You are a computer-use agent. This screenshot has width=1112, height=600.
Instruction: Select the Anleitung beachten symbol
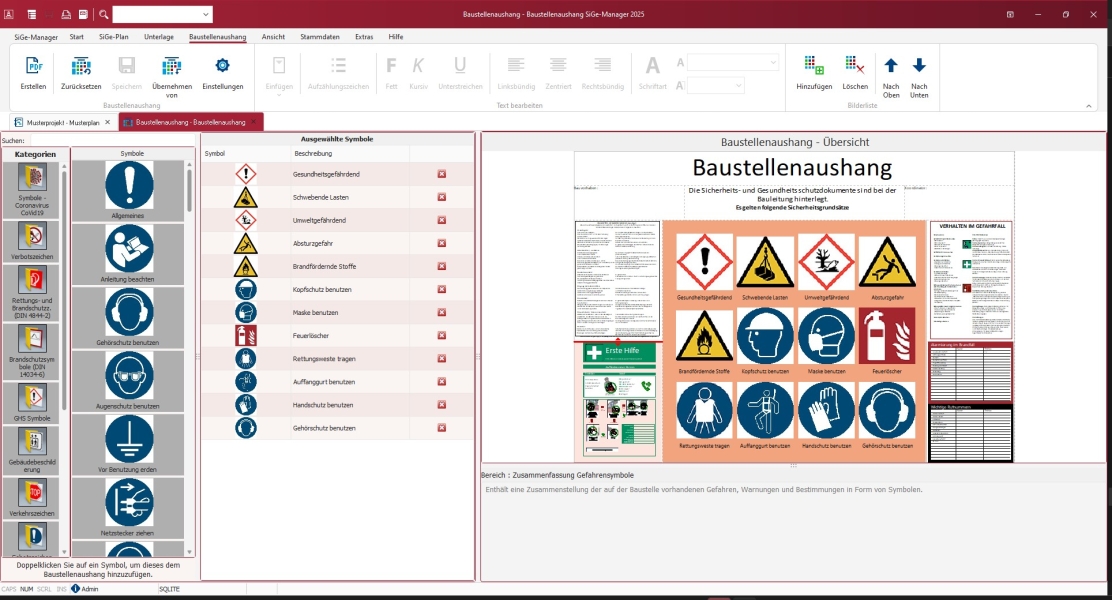coord(128,253)
